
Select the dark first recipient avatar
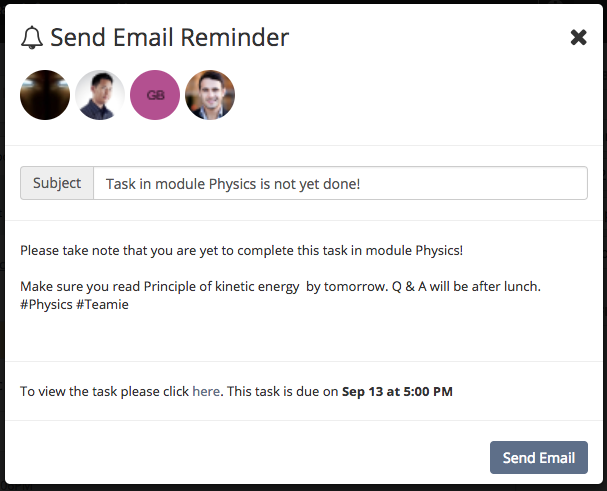tap(45, 95)
